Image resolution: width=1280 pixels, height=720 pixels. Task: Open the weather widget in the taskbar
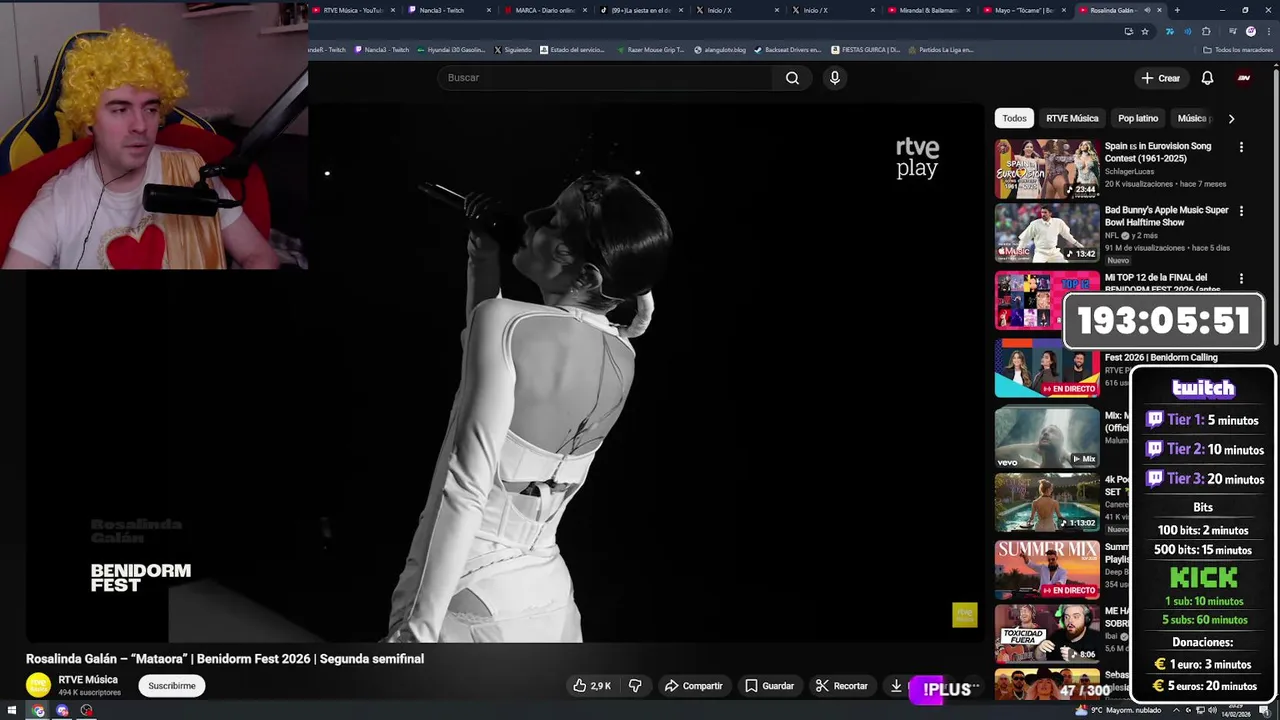coord(1118,711)
